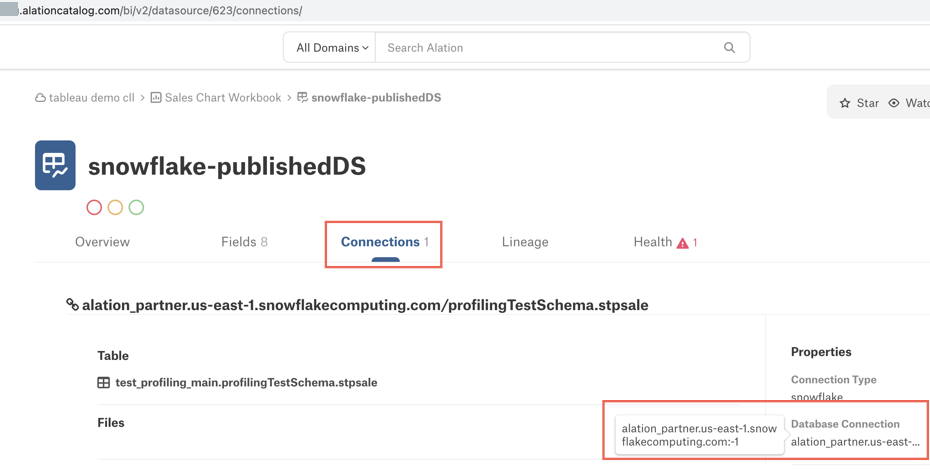Select the green trust flag circle
930x470 pixels.
[x=136, y=207]
